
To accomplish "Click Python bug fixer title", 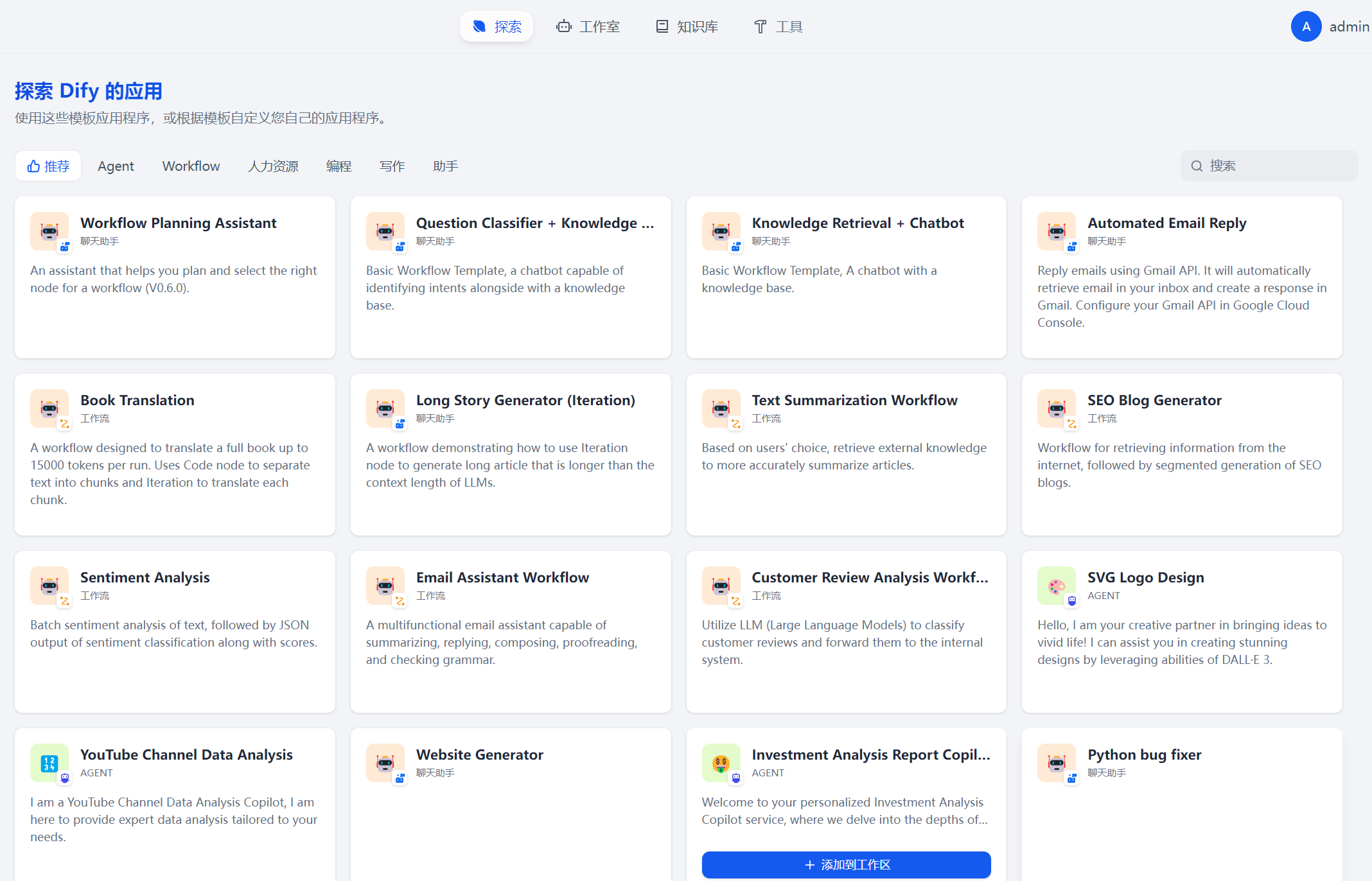I will [1144, 755].
